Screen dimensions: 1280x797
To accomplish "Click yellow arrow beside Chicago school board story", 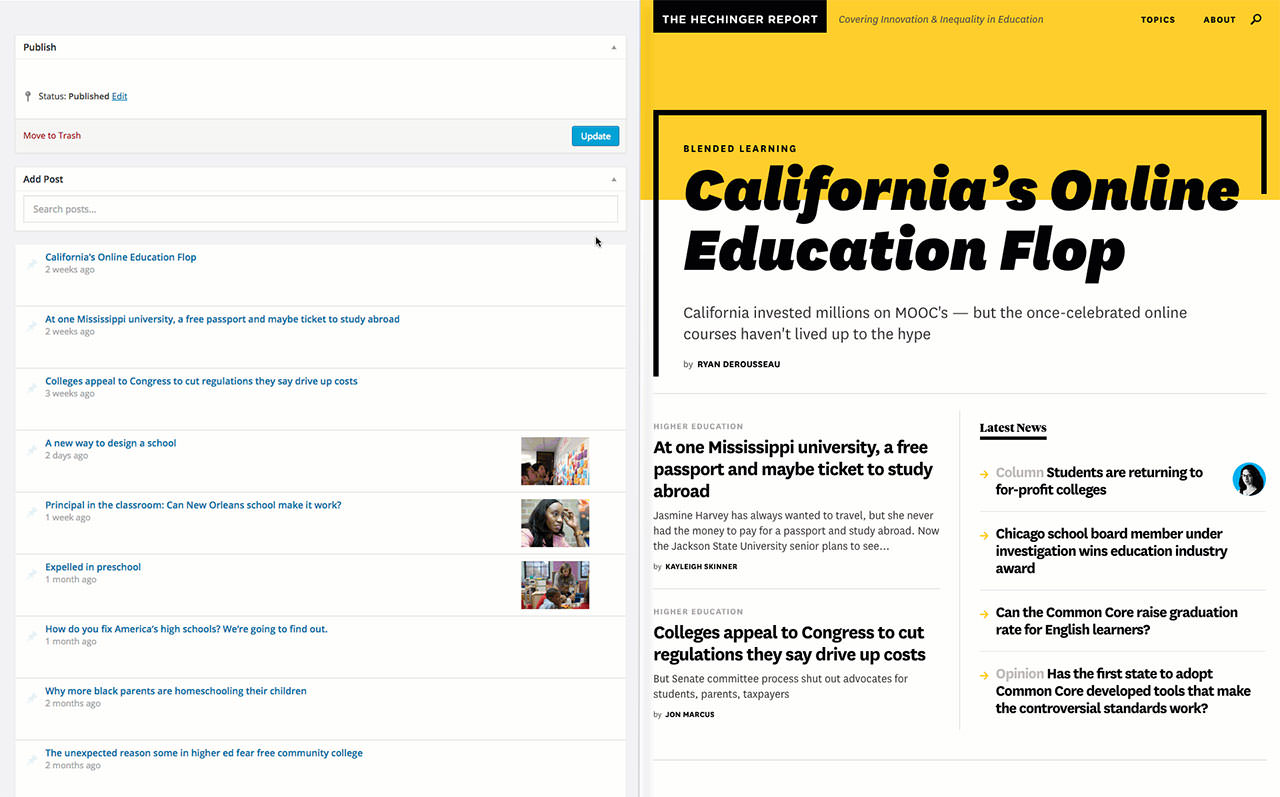I will pos(984,535).
